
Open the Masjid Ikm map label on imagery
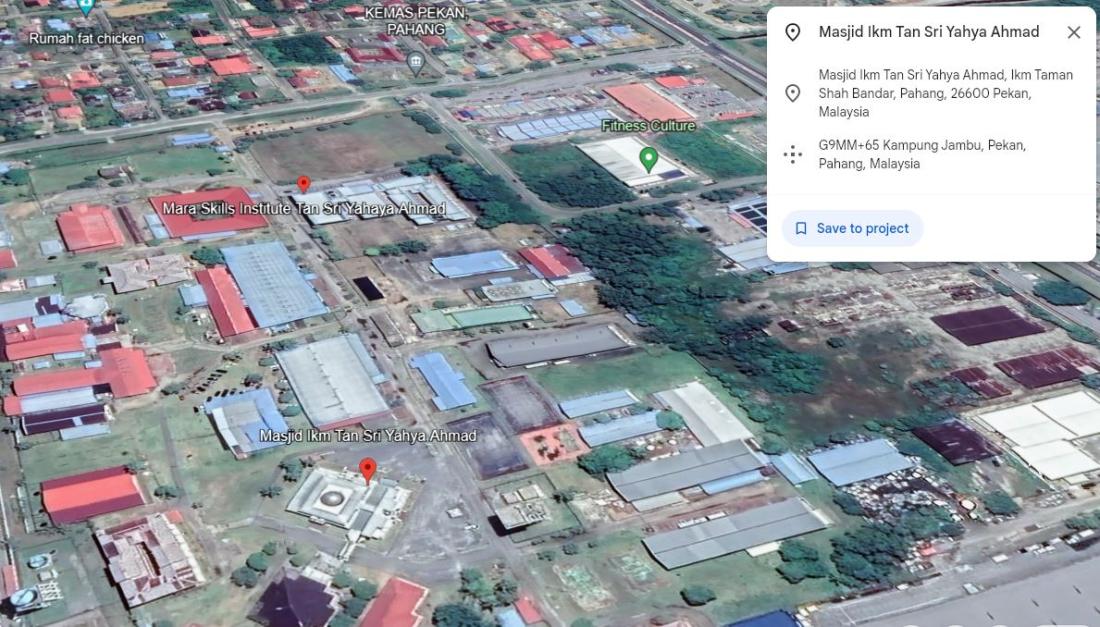coord(368,436)
